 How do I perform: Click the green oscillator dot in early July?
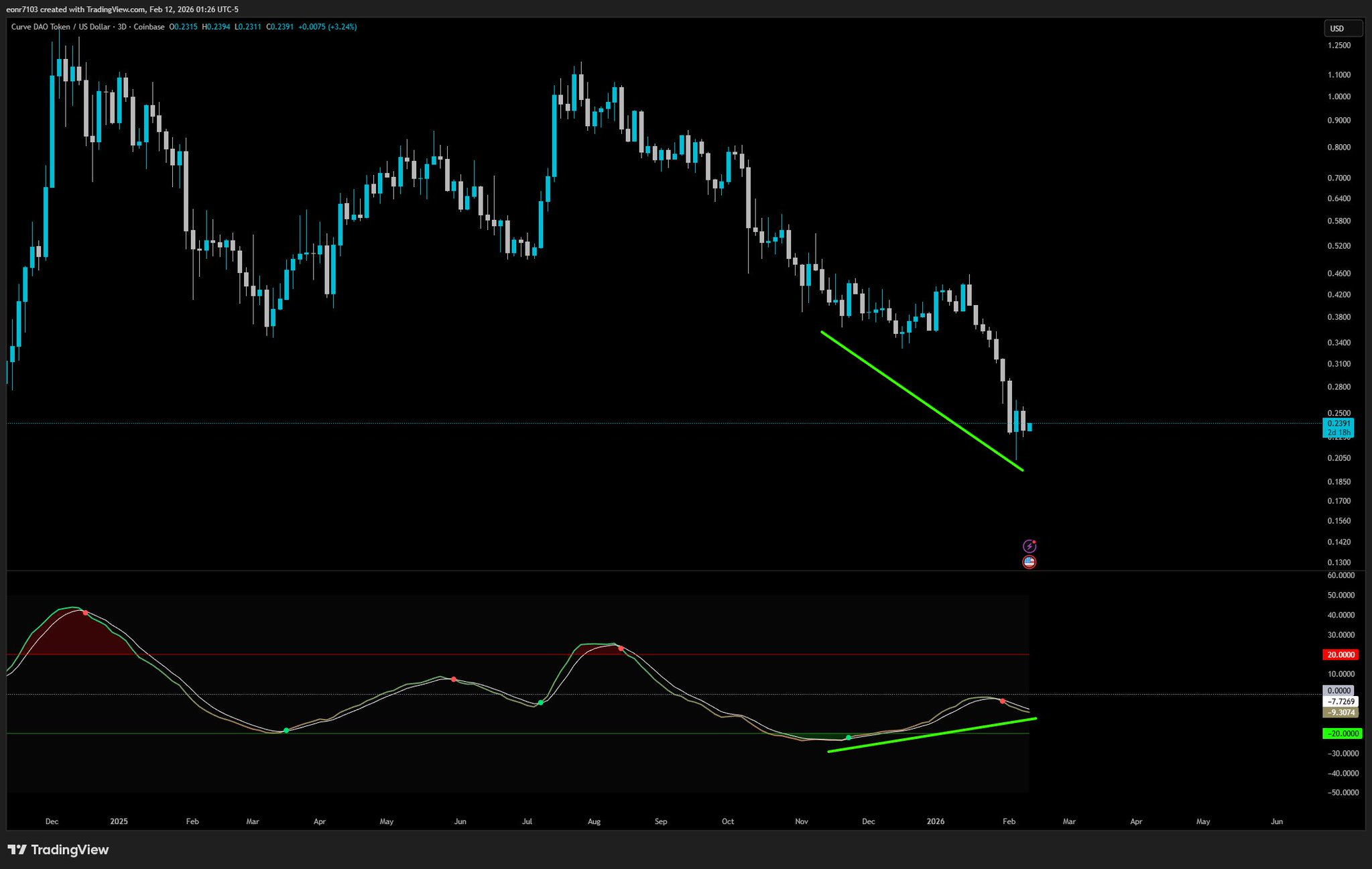pos(540,703)
